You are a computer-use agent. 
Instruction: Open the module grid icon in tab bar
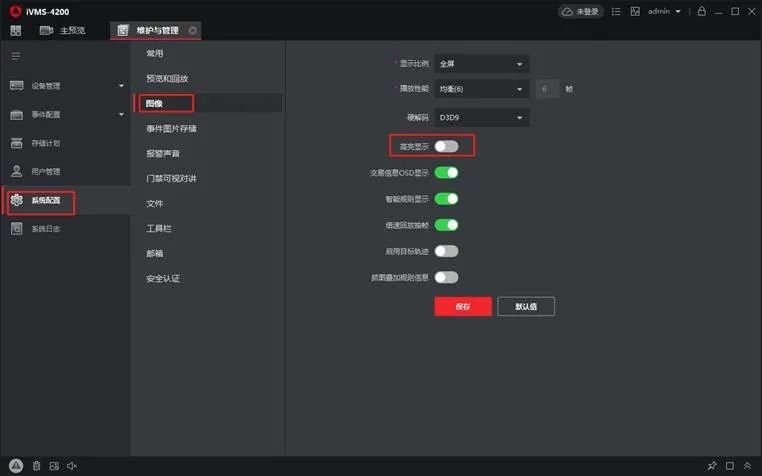point(16,30)
